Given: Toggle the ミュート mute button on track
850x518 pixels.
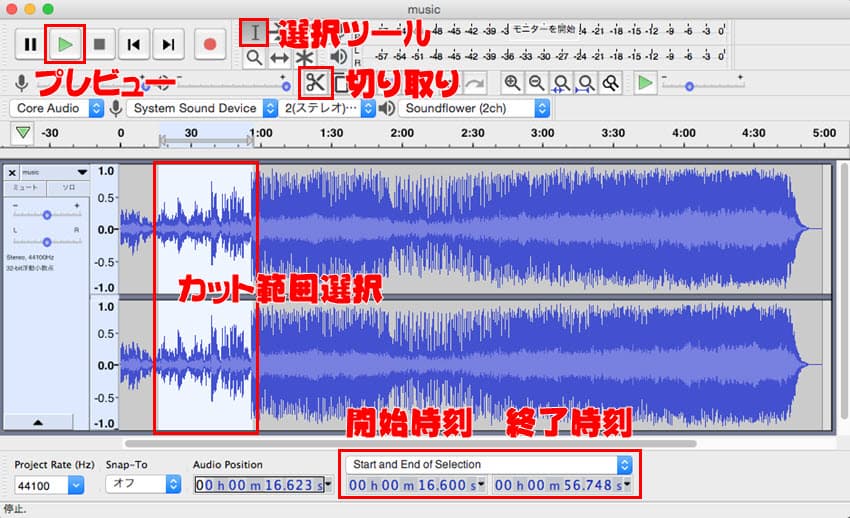Looking at the screenshot, I should click(x=25, y=187).
